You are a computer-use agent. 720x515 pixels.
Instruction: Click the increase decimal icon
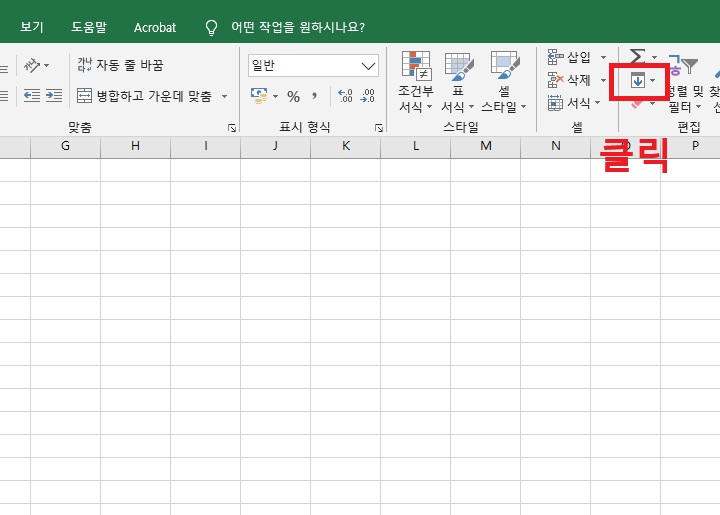point(345,95)
